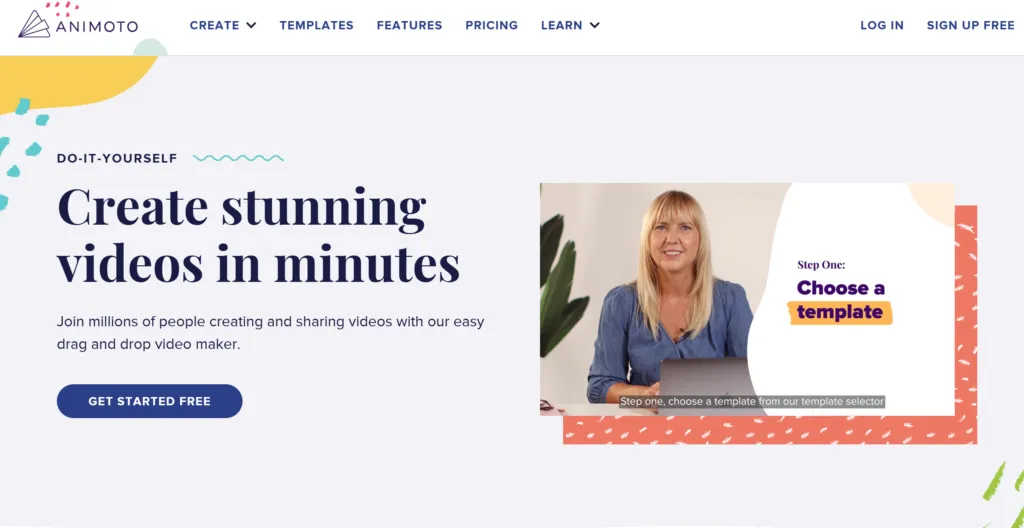The height and width of the screenshot is (528, 1024).
Task: Click the LOG IN link
Action: tap(882, 25)
